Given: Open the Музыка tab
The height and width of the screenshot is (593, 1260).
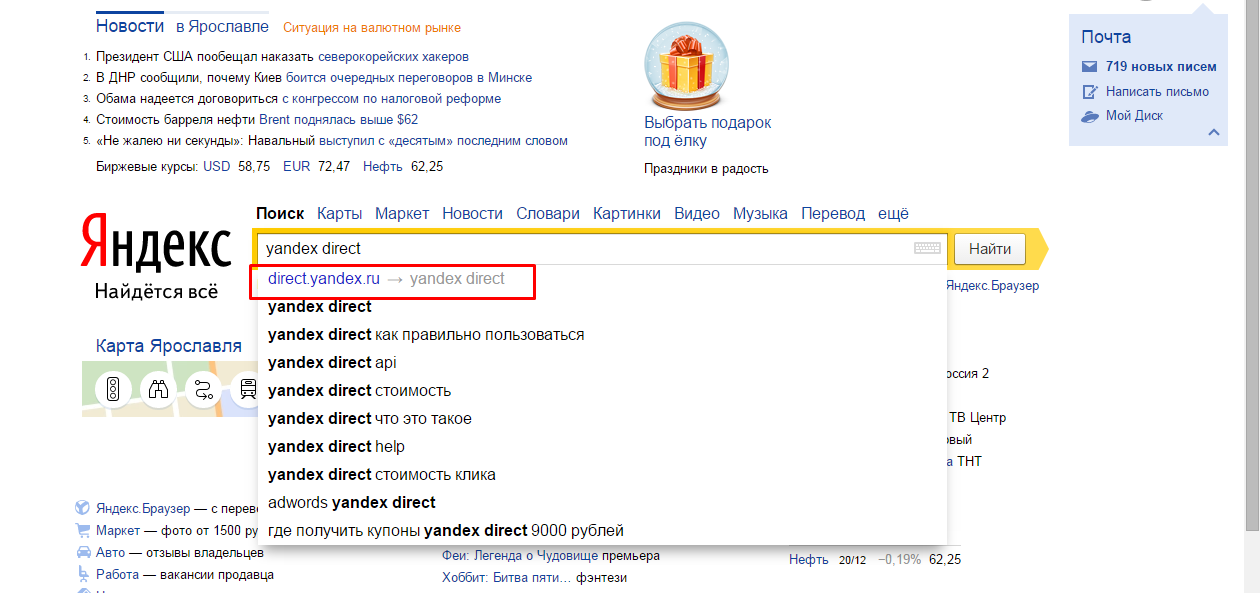Looking at the screenshot, I should 760,213.
